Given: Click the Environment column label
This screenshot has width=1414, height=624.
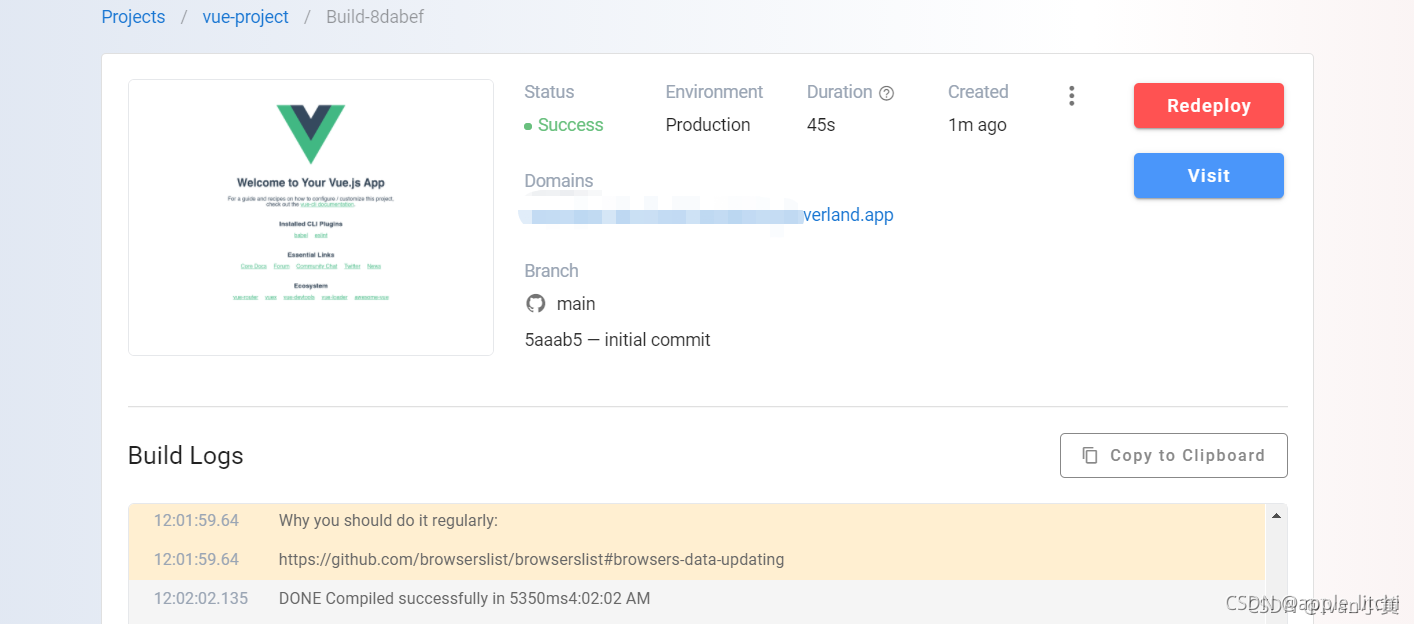Looking at the screenshot, I should 714,92.
